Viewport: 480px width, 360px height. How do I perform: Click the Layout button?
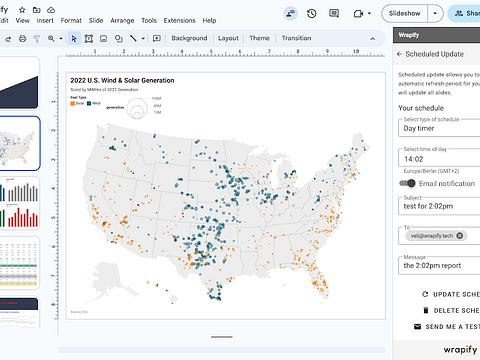tap(228, 38)
